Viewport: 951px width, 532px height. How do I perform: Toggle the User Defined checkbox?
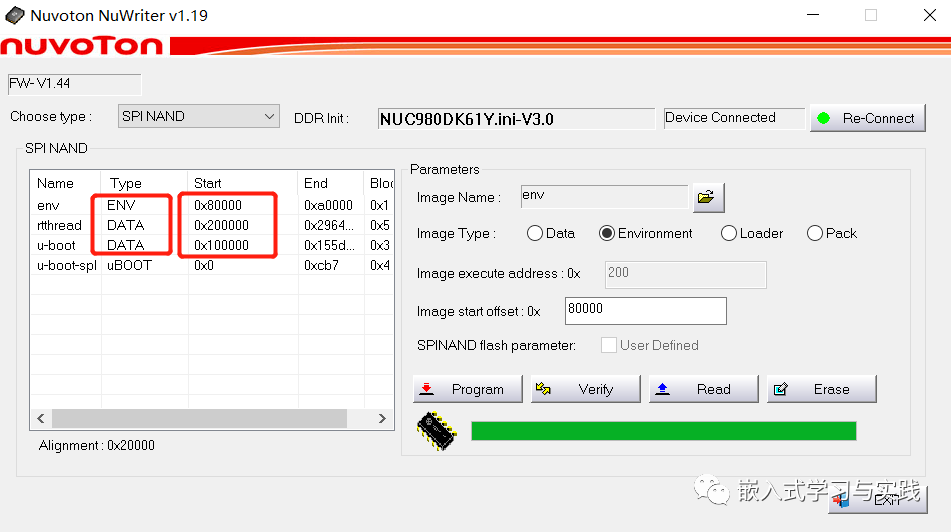pyautogui.click(x=608, y=345)
